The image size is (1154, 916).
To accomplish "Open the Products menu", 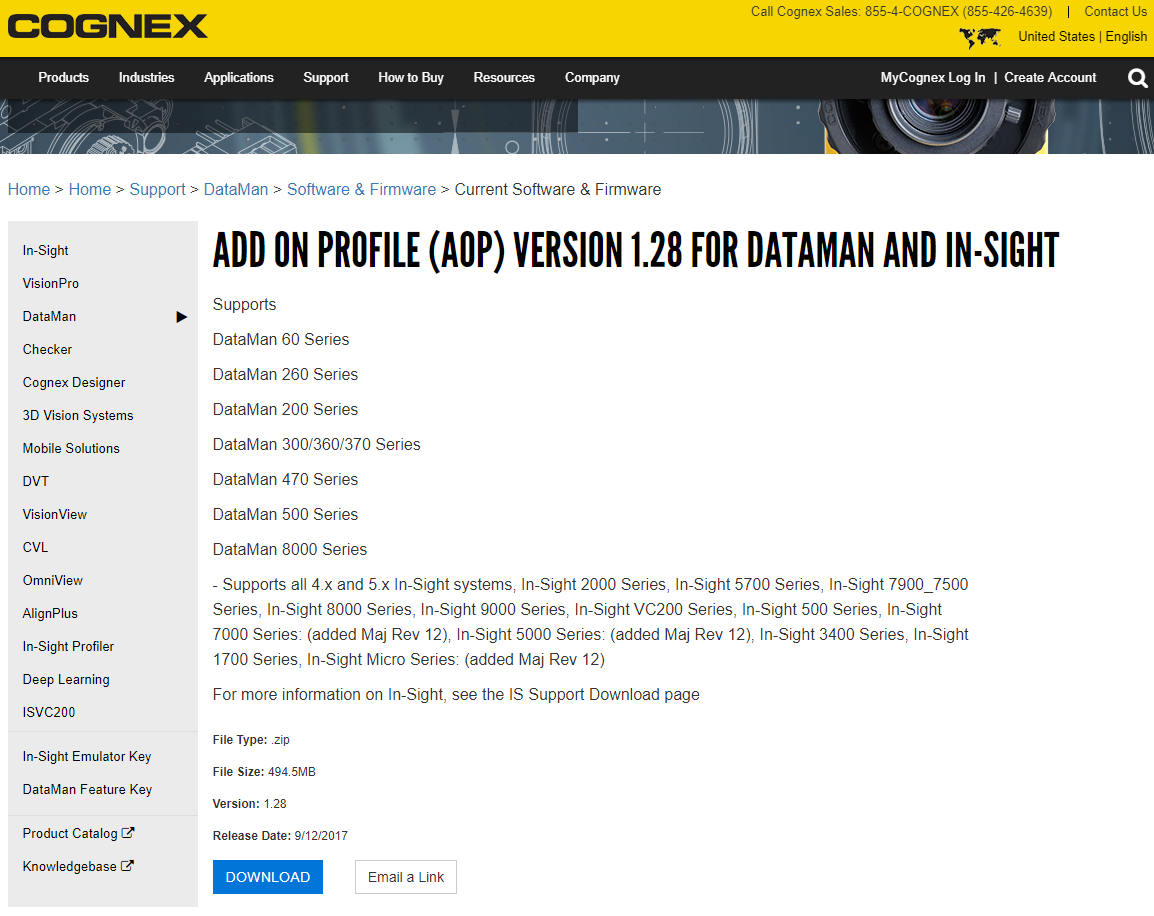I will [x=63, y=77].
